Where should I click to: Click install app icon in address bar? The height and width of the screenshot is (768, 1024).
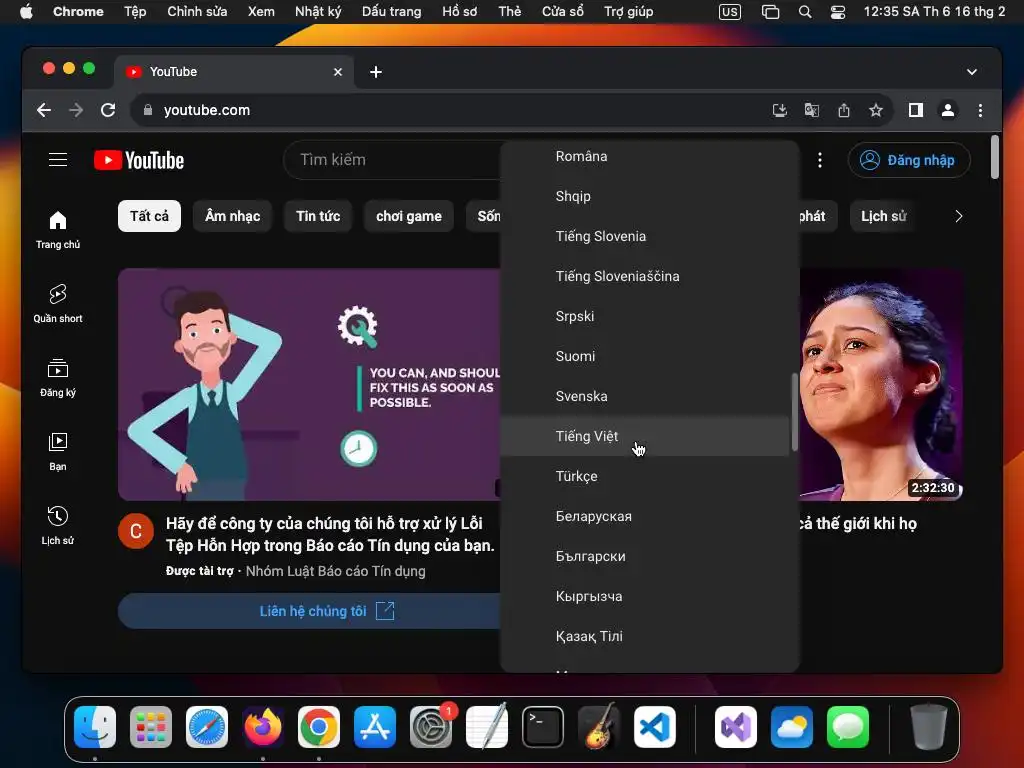tap(779, 110)
